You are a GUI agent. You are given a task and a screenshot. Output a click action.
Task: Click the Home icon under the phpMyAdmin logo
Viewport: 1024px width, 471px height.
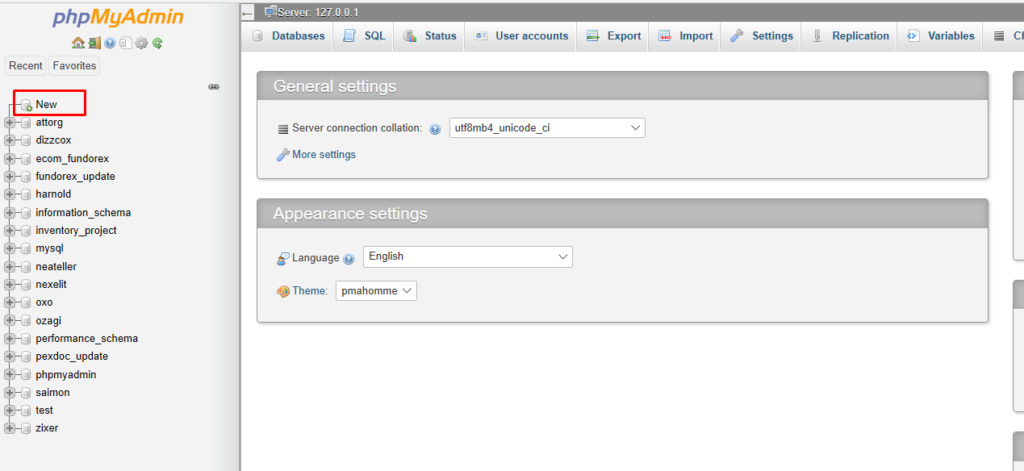tap(78, 42)
